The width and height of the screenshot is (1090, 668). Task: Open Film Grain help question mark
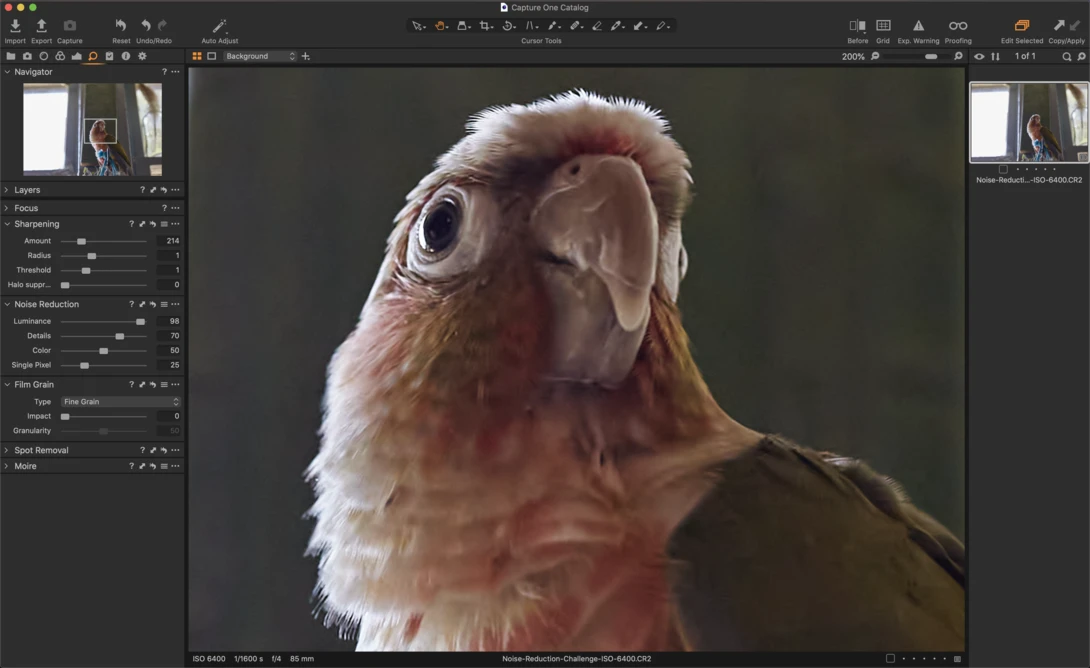[x=131, y=384]
